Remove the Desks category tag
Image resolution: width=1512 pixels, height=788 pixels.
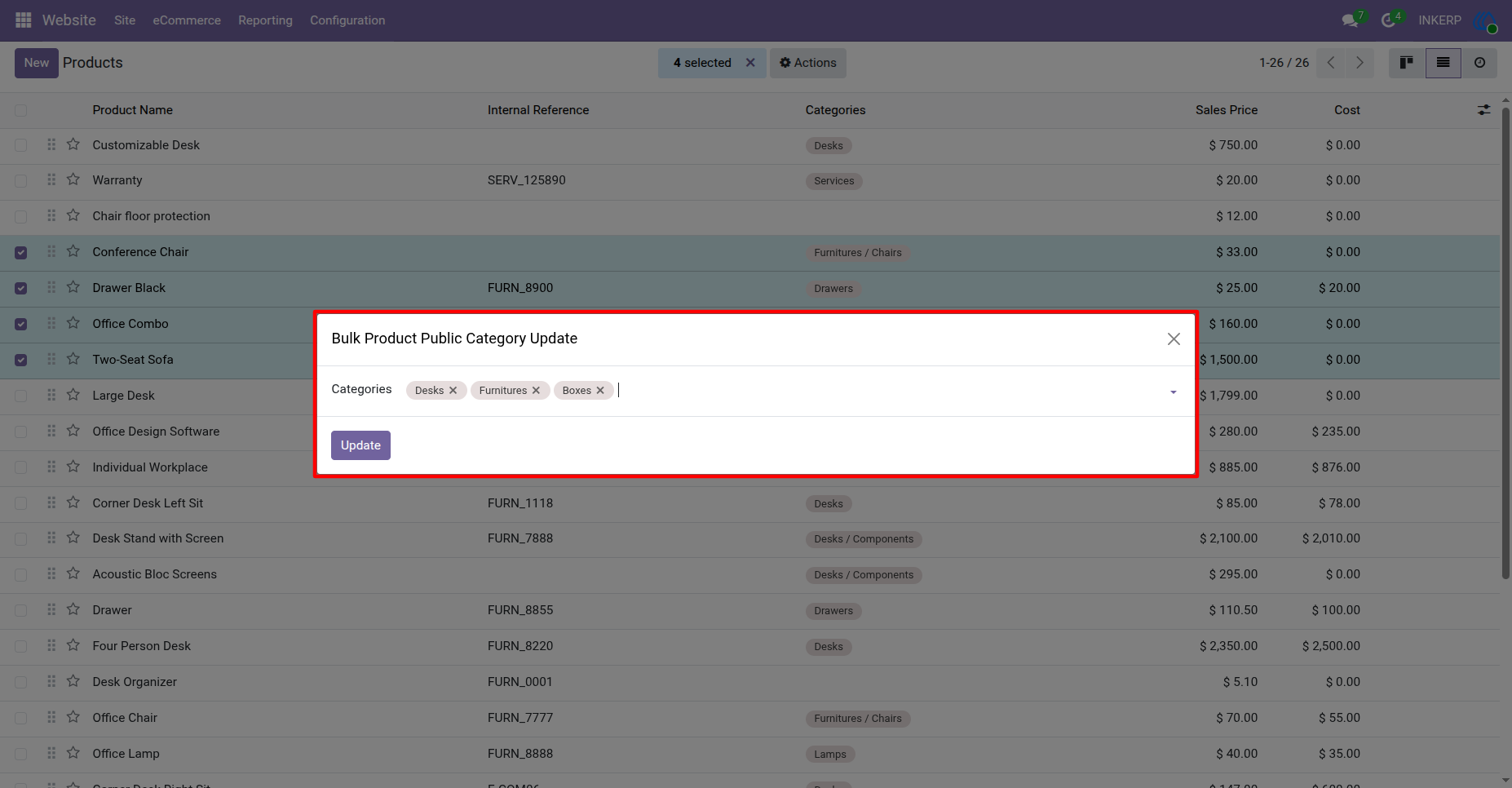pyautogui.click(x=453, y=391)
